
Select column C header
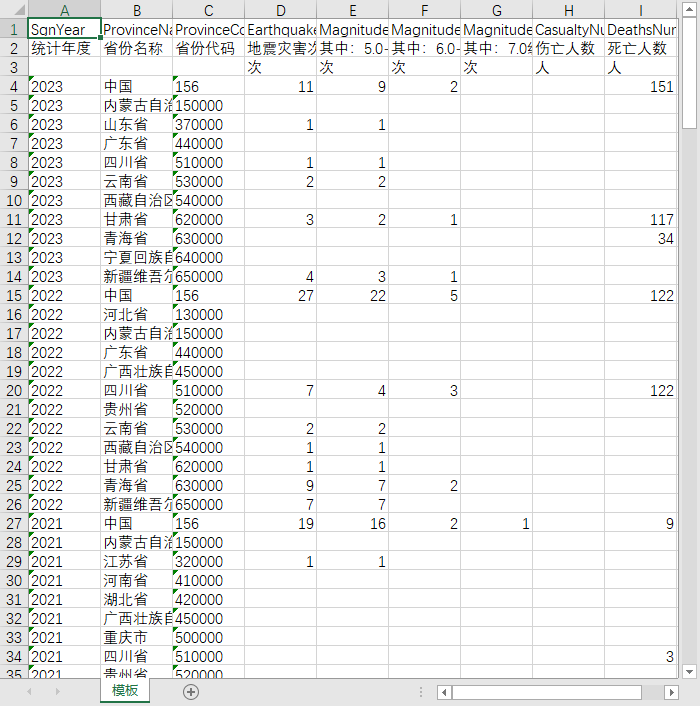click(208, 10)
